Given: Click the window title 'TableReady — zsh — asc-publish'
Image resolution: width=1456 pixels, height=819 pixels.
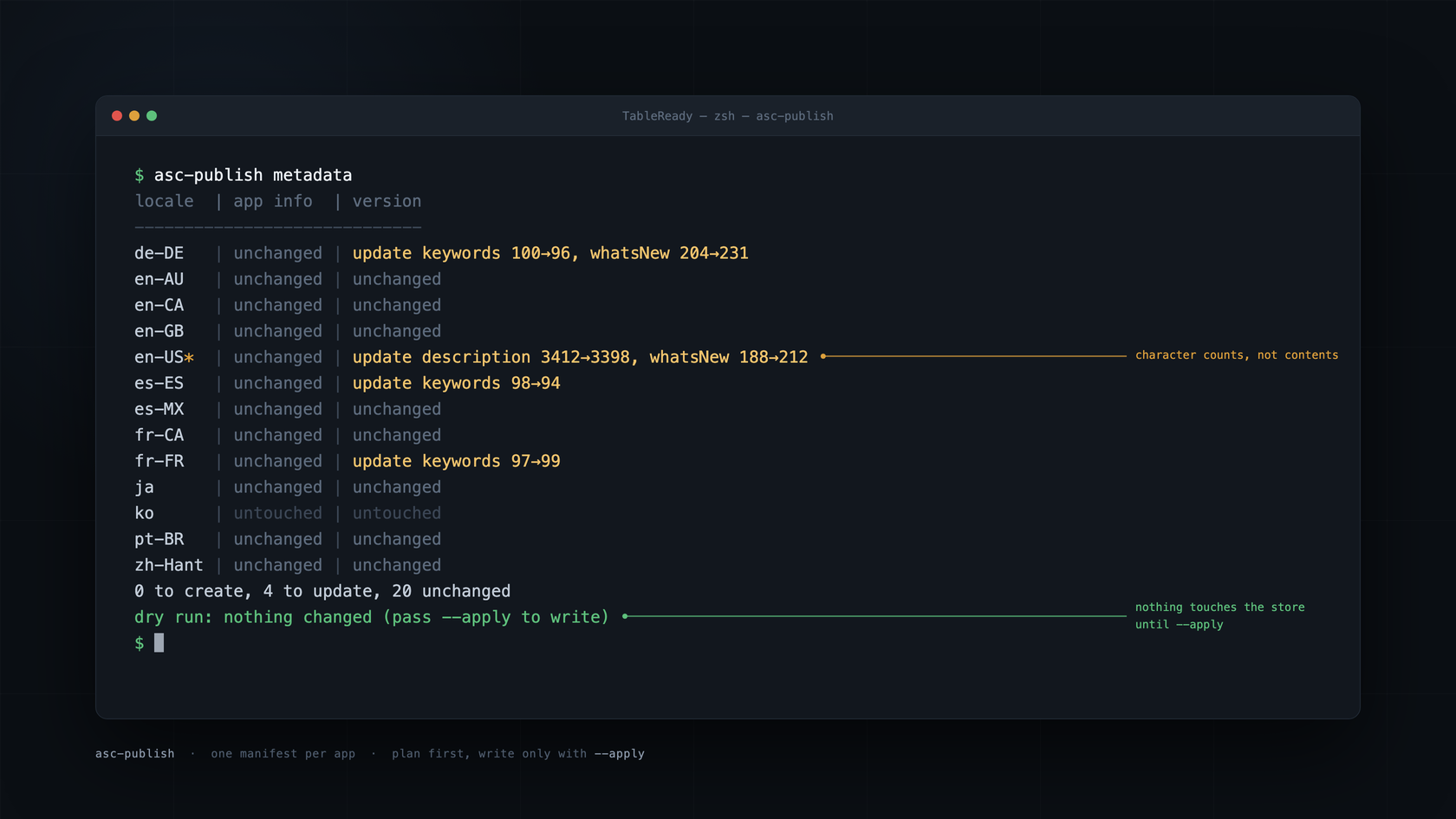Looking at the screenshot, I should pos(728,116).
